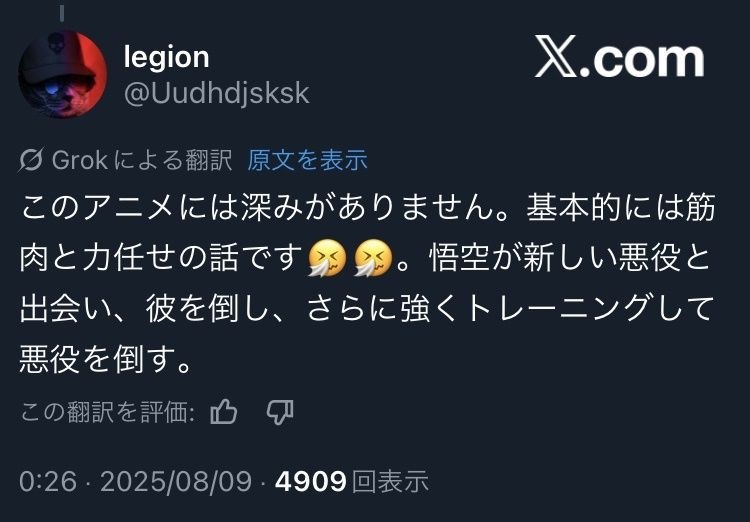The width and height of the screenshot is (750, 522).
Task: Click the thread connector line above avatar
Action: pyautogui.click(x=62, y=12)
